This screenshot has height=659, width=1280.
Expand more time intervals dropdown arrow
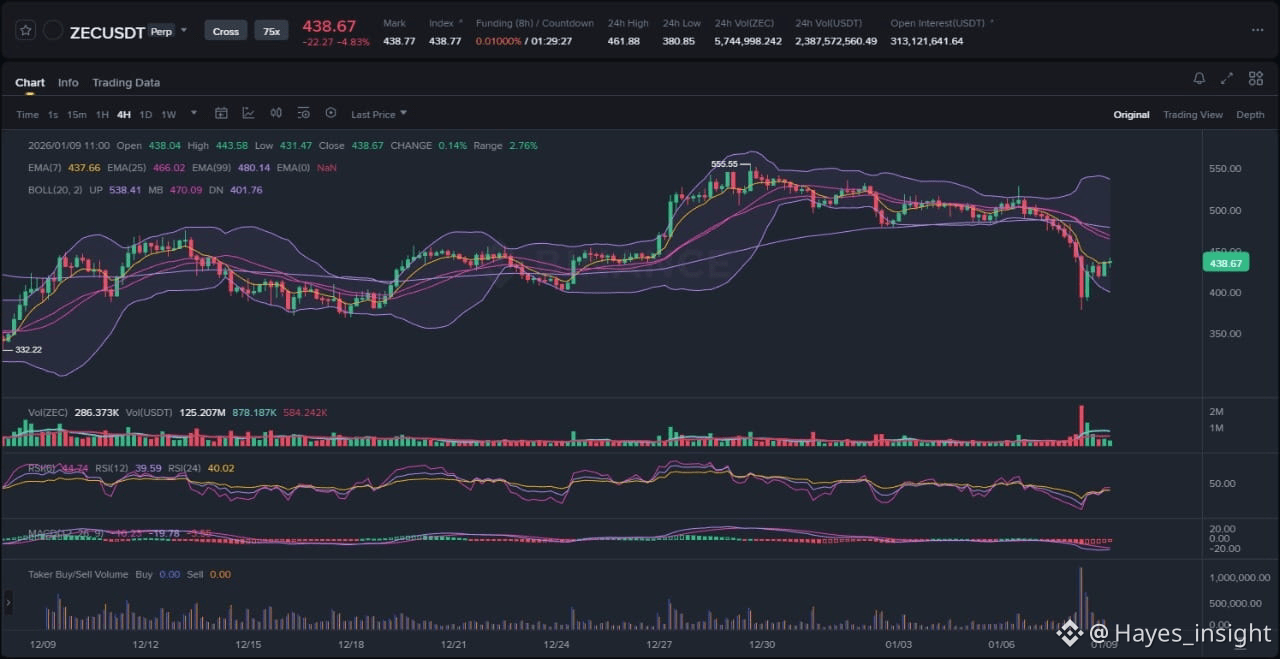click(194, 113)
